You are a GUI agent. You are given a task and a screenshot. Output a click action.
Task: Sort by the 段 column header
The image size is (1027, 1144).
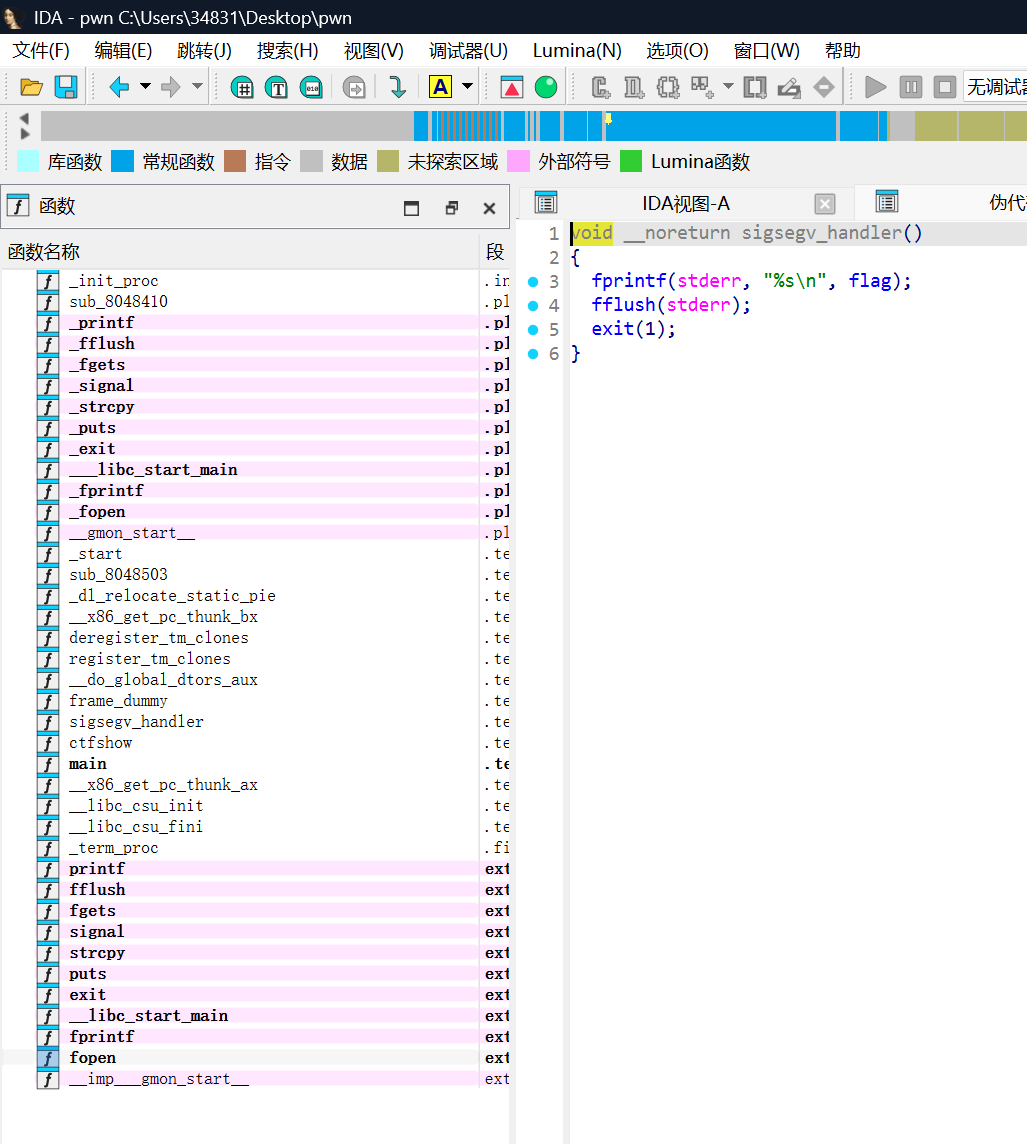coord(495,252)
